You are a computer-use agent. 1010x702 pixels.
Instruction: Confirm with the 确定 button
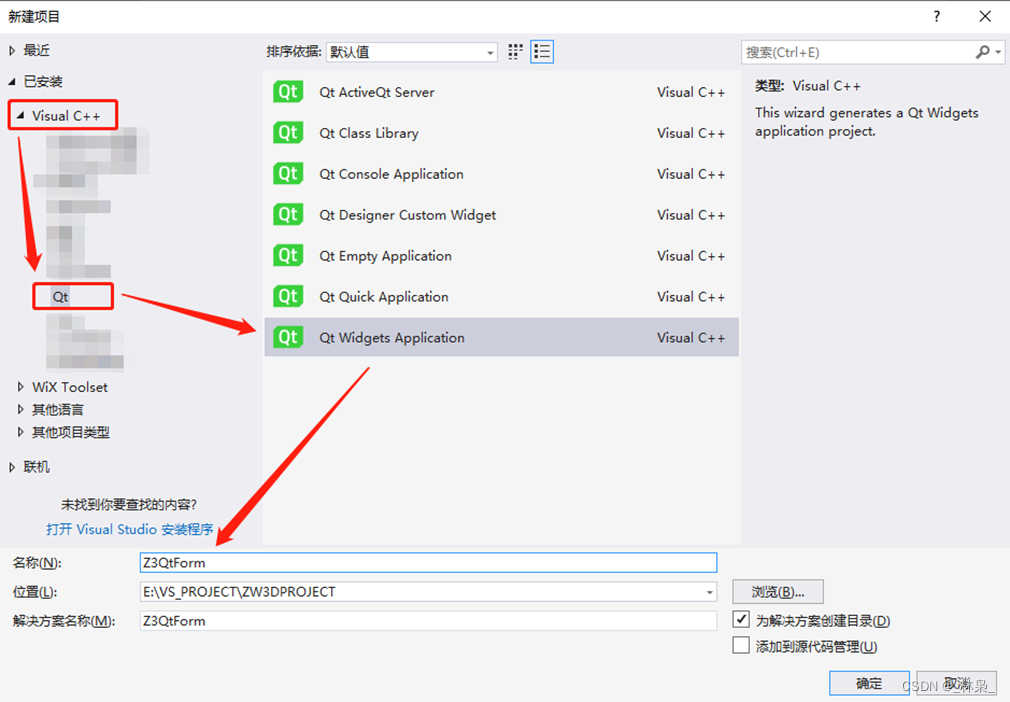(869, 683)
